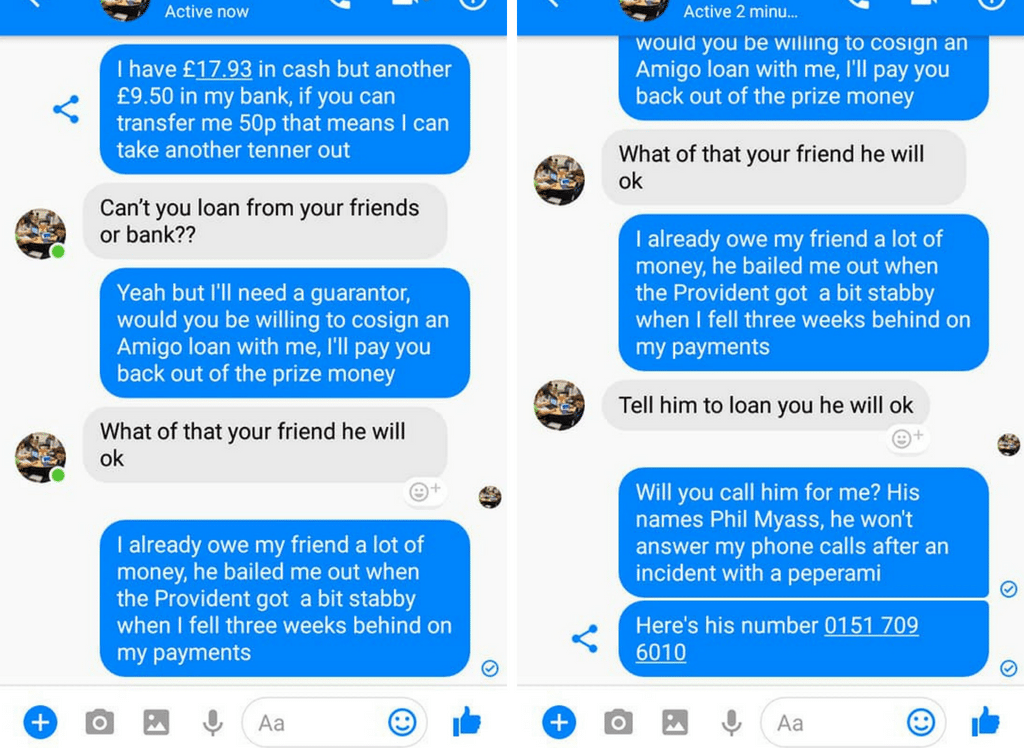Open photo gallery in right chat toolbar

click(675, 723)
